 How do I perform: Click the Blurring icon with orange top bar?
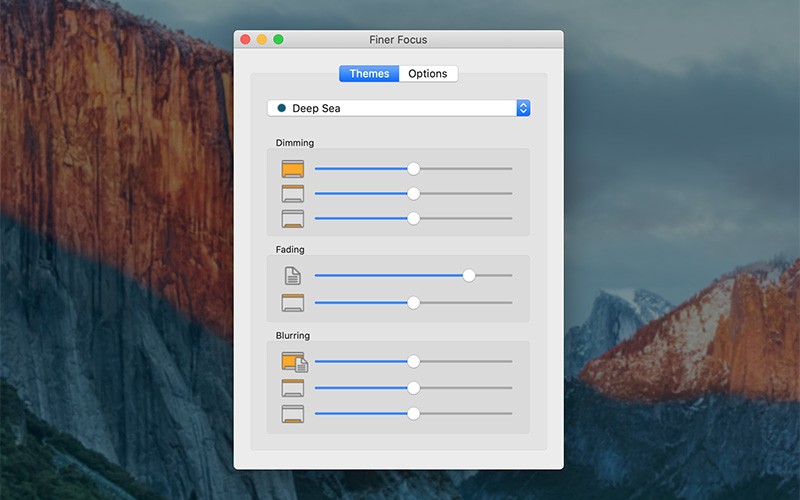[293, 388]
